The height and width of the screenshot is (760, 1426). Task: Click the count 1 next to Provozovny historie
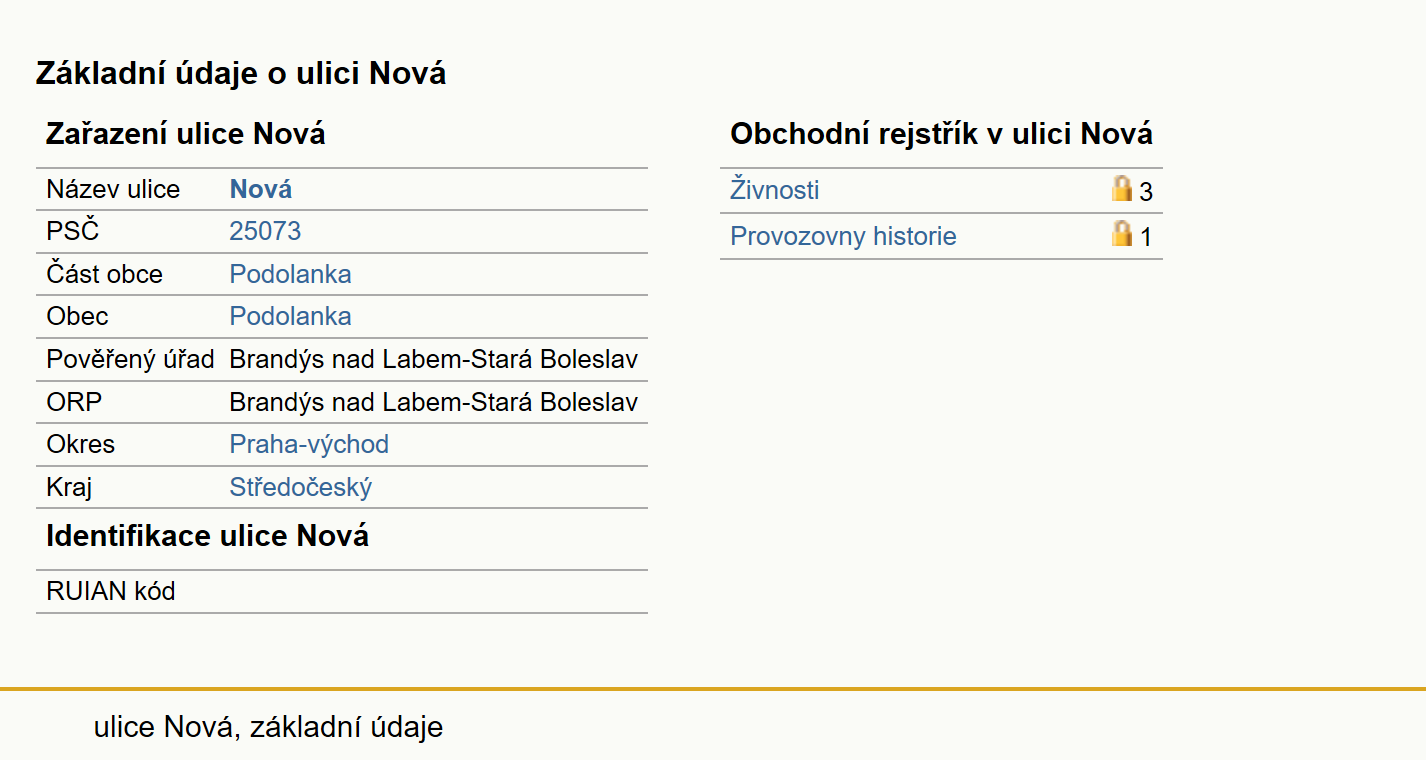coord(1146,238)
